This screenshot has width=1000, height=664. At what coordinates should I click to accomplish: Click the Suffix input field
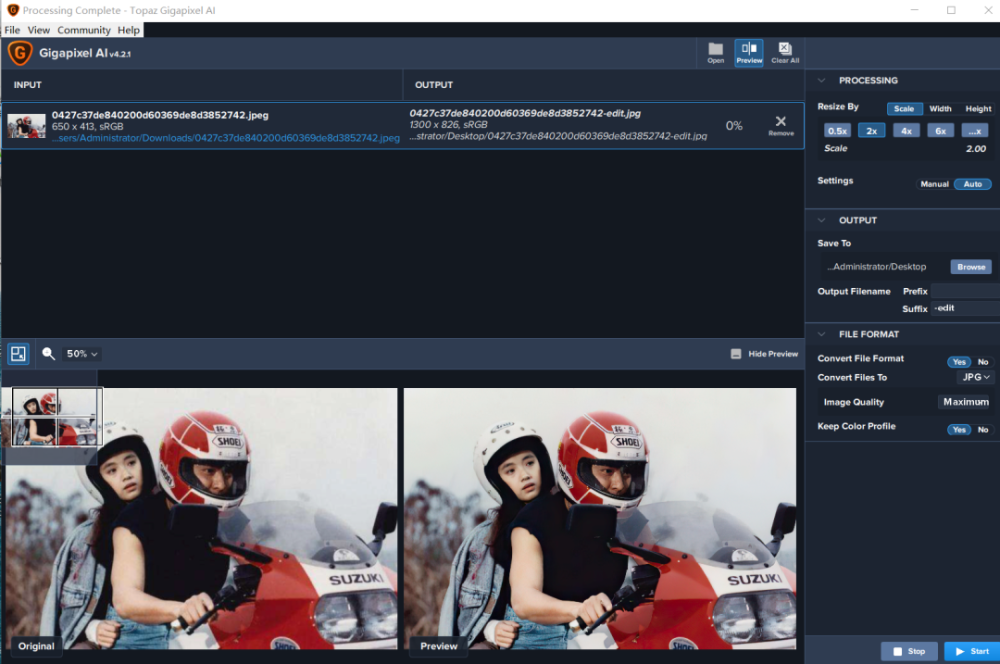point(964,309)
